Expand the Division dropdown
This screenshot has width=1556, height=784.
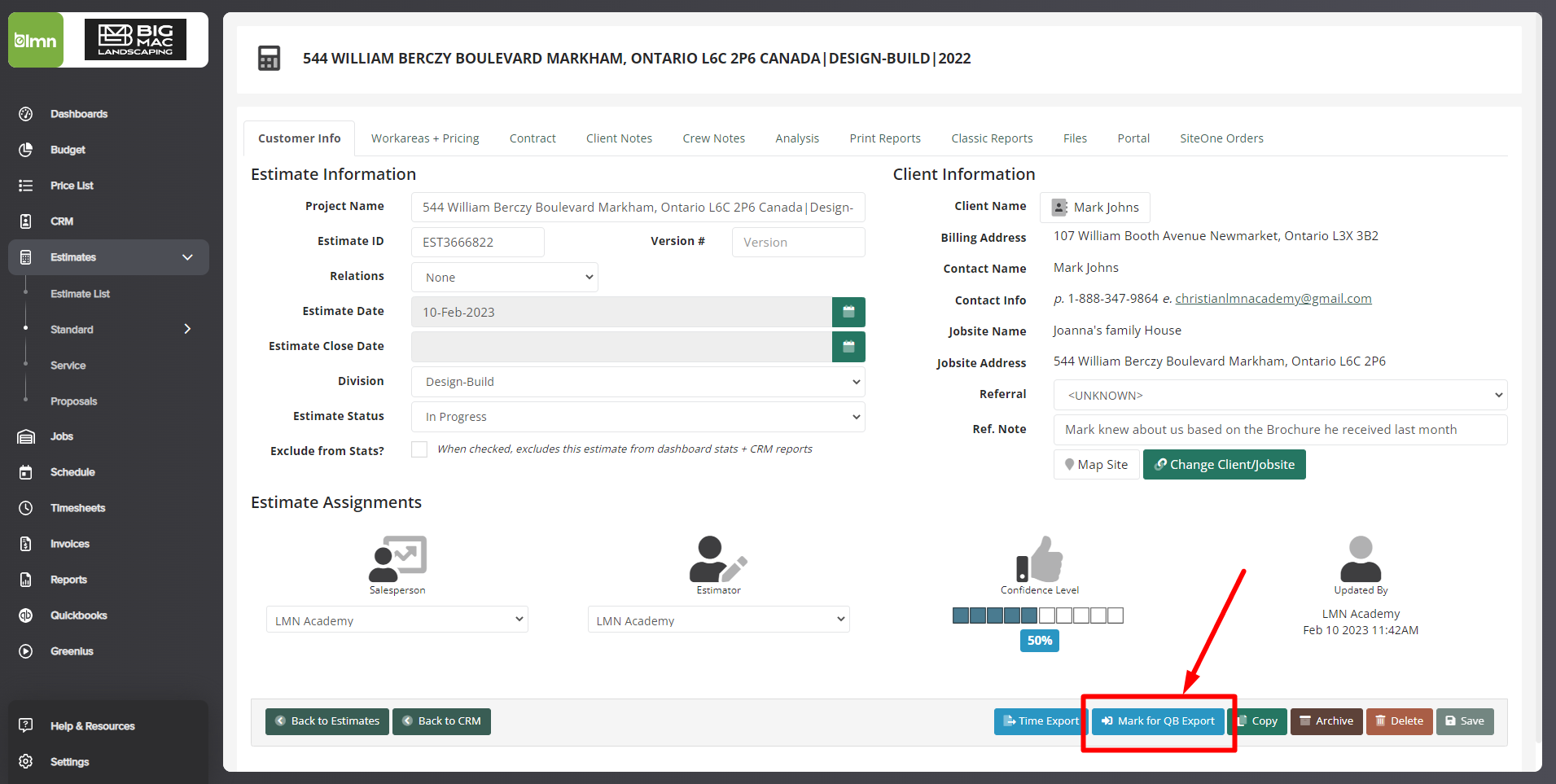(x=638, y=382)
